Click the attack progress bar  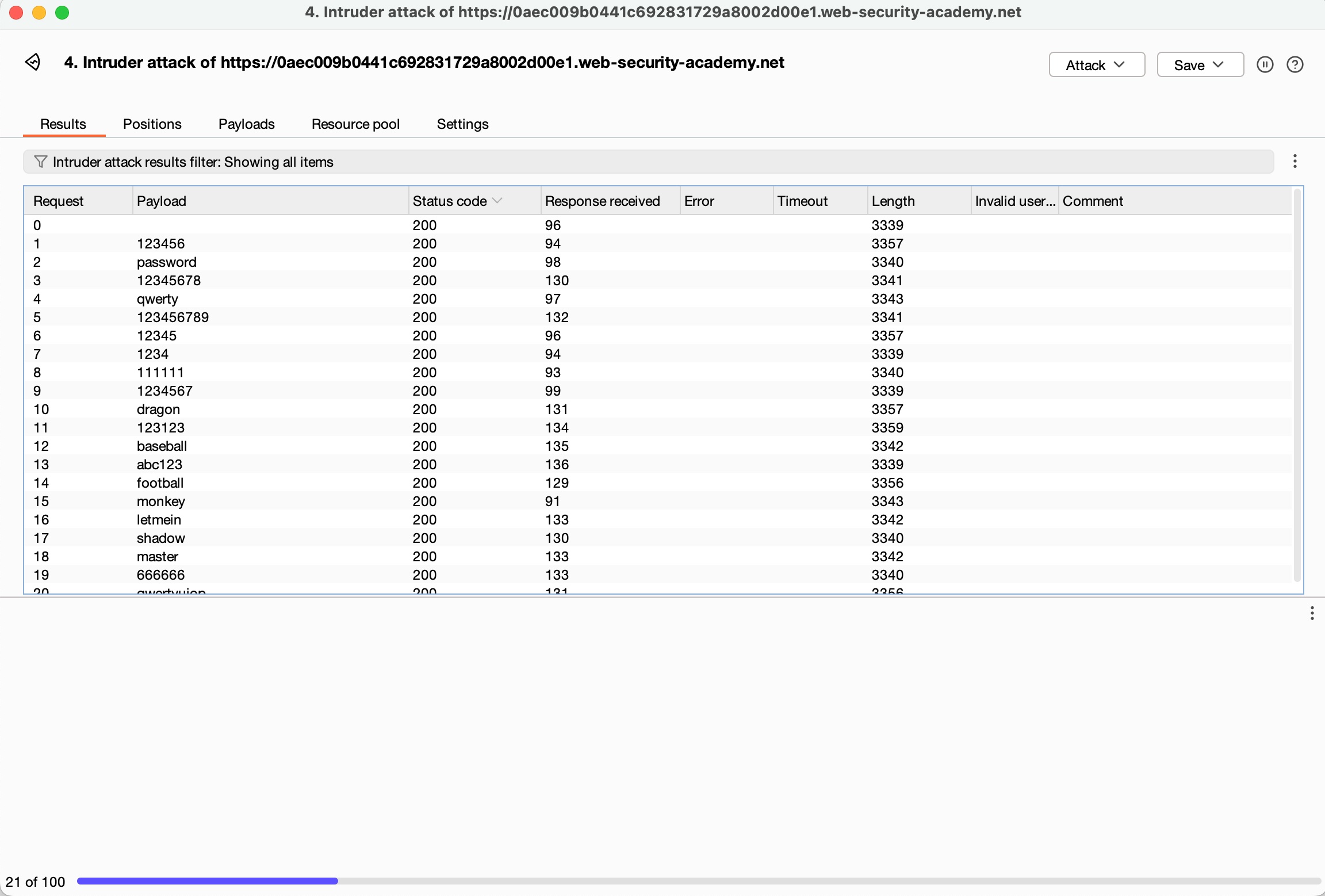[698, 881]
